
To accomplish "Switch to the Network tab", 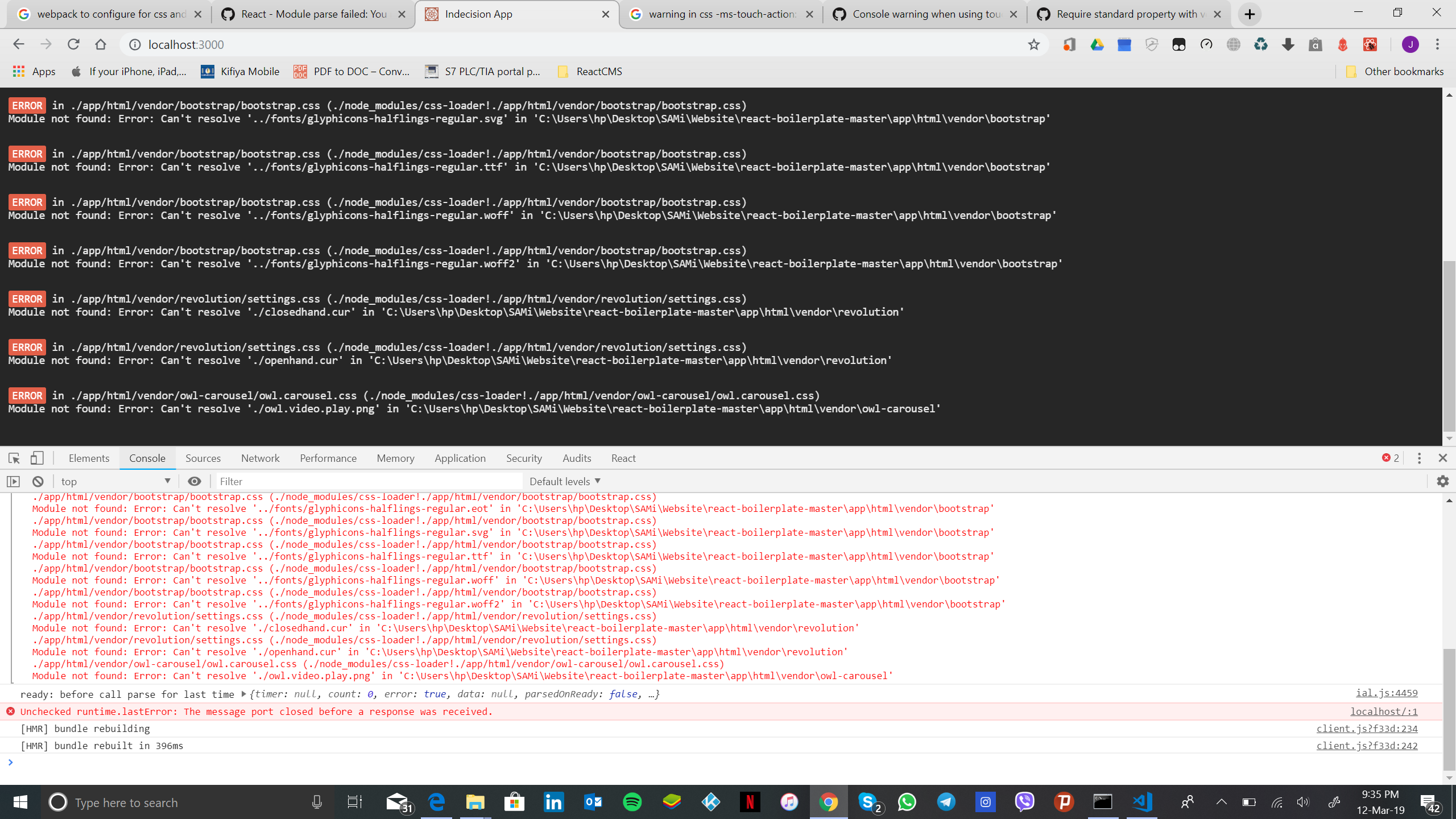I will coord(259,458).
